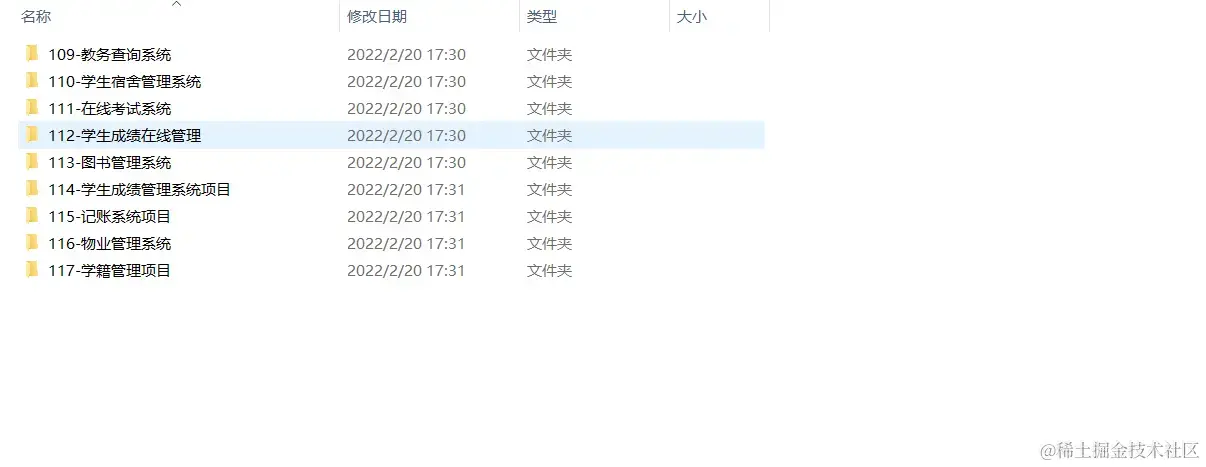Click the folder icon for 116-物业管理系统
The image size is (1206, 467).
[x=32, y=243]
